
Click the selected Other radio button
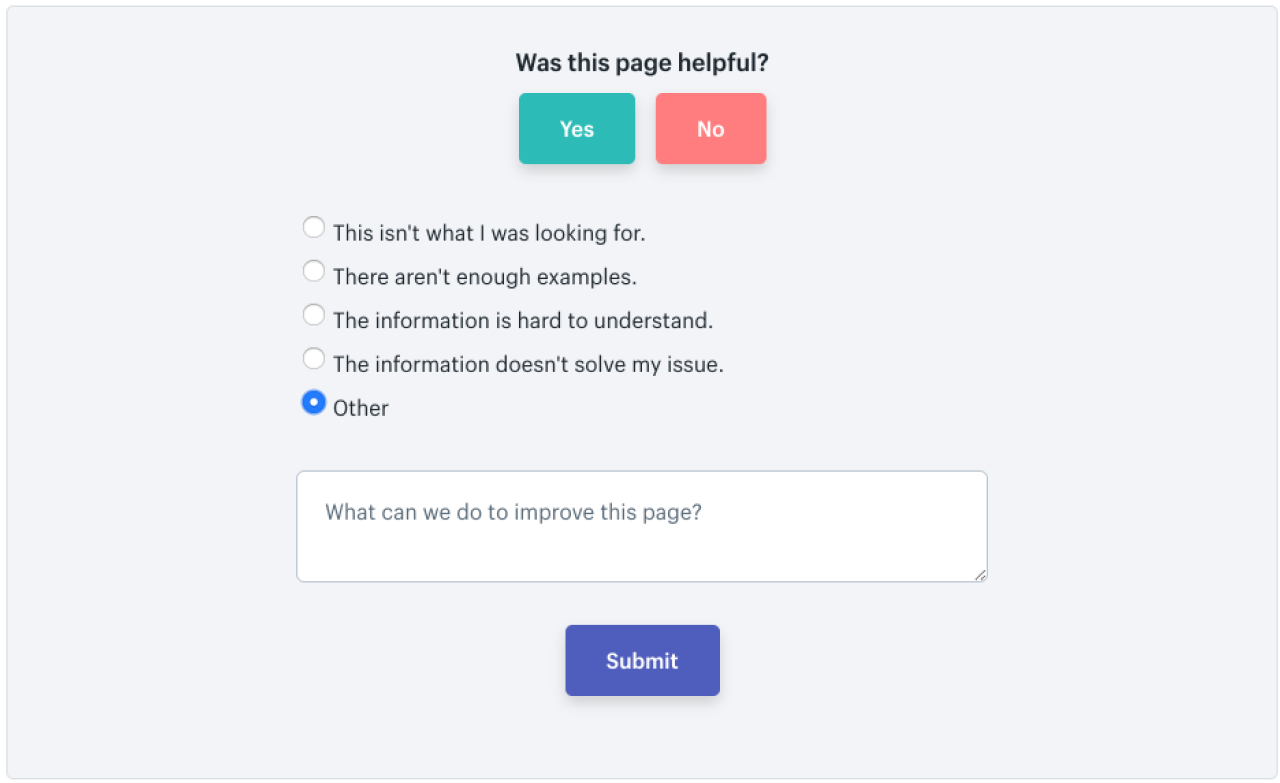click(314, 402)
